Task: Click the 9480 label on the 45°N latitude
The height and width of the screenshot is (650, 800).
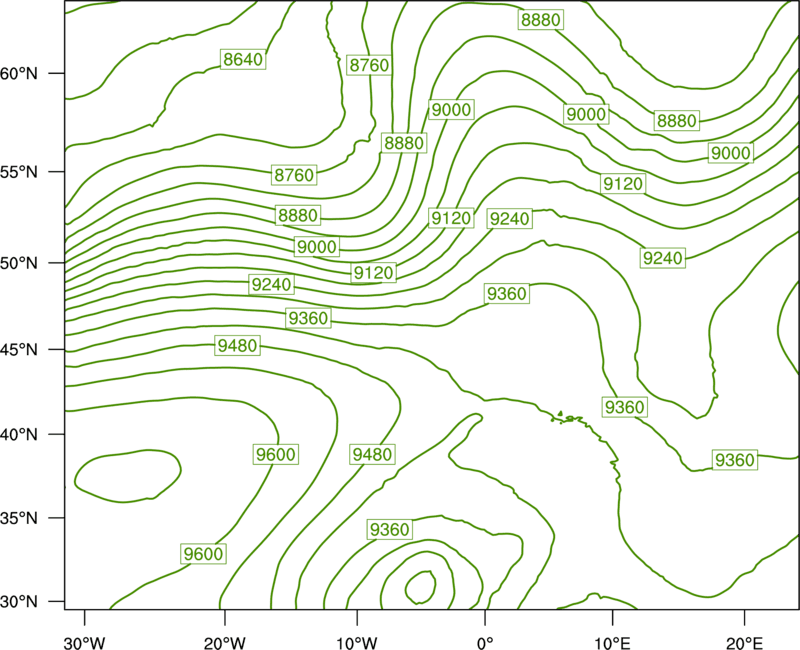Action: 238,345
